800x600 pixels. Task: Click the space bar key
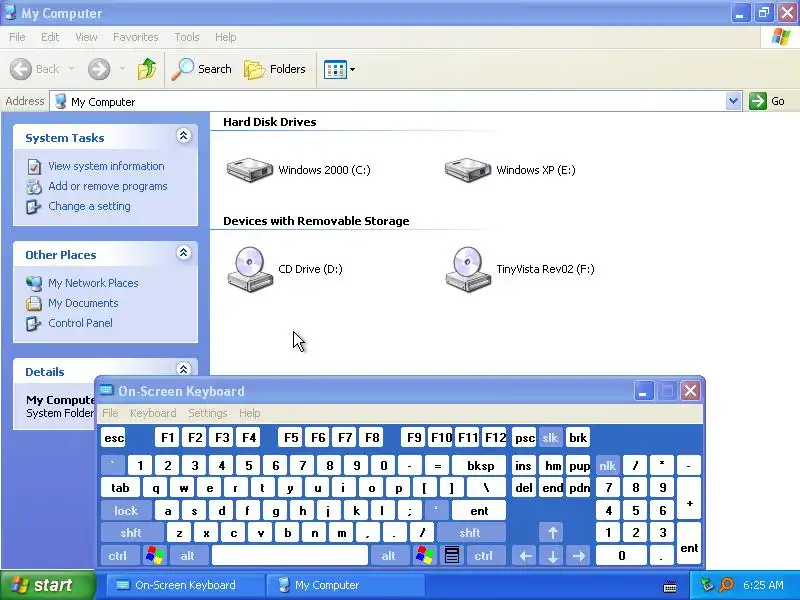(290, 556)
